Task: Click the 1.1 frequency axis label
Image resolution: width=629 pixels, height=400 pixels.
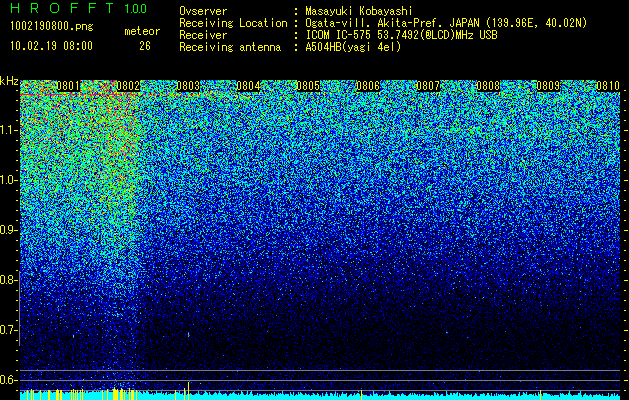Action: tap(8, 130)
